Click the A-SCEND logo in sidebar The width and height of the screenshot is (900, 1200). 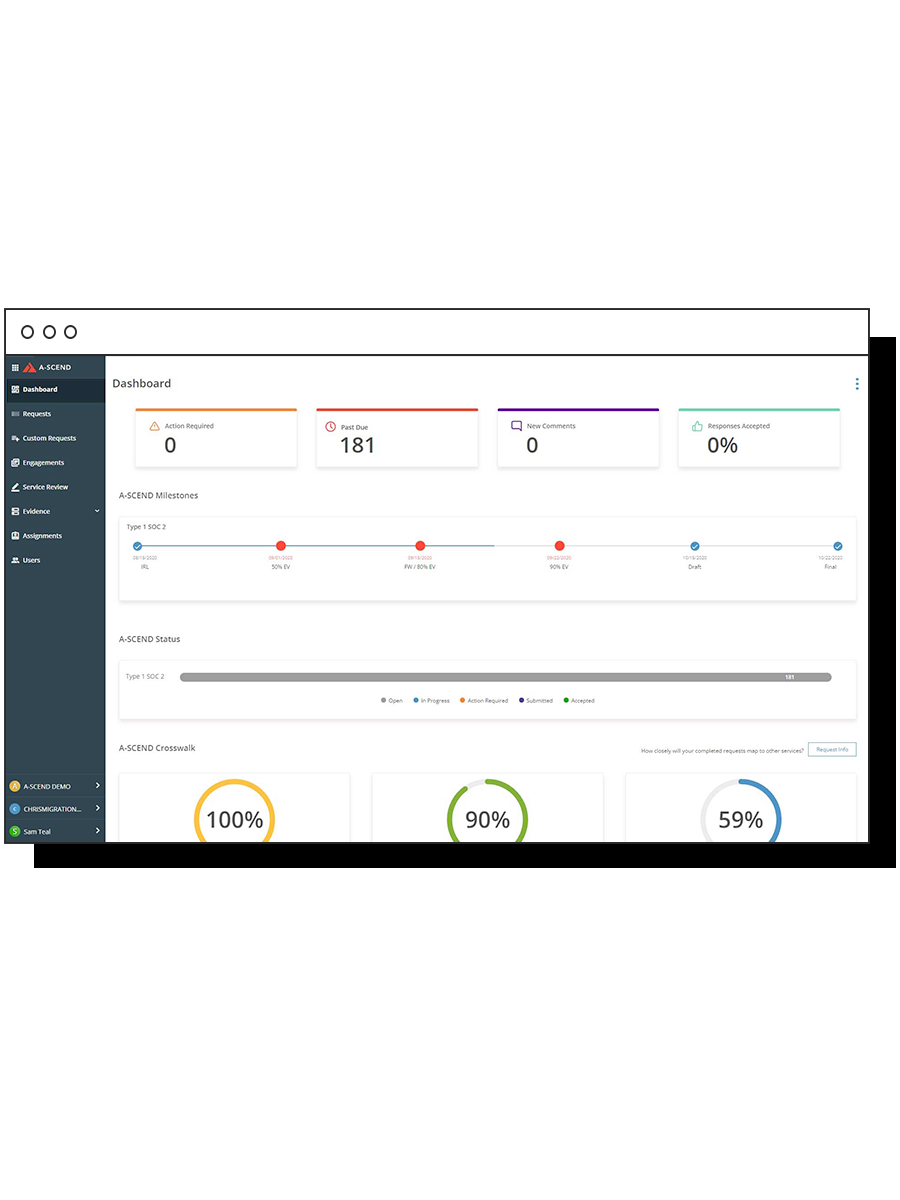48,367
